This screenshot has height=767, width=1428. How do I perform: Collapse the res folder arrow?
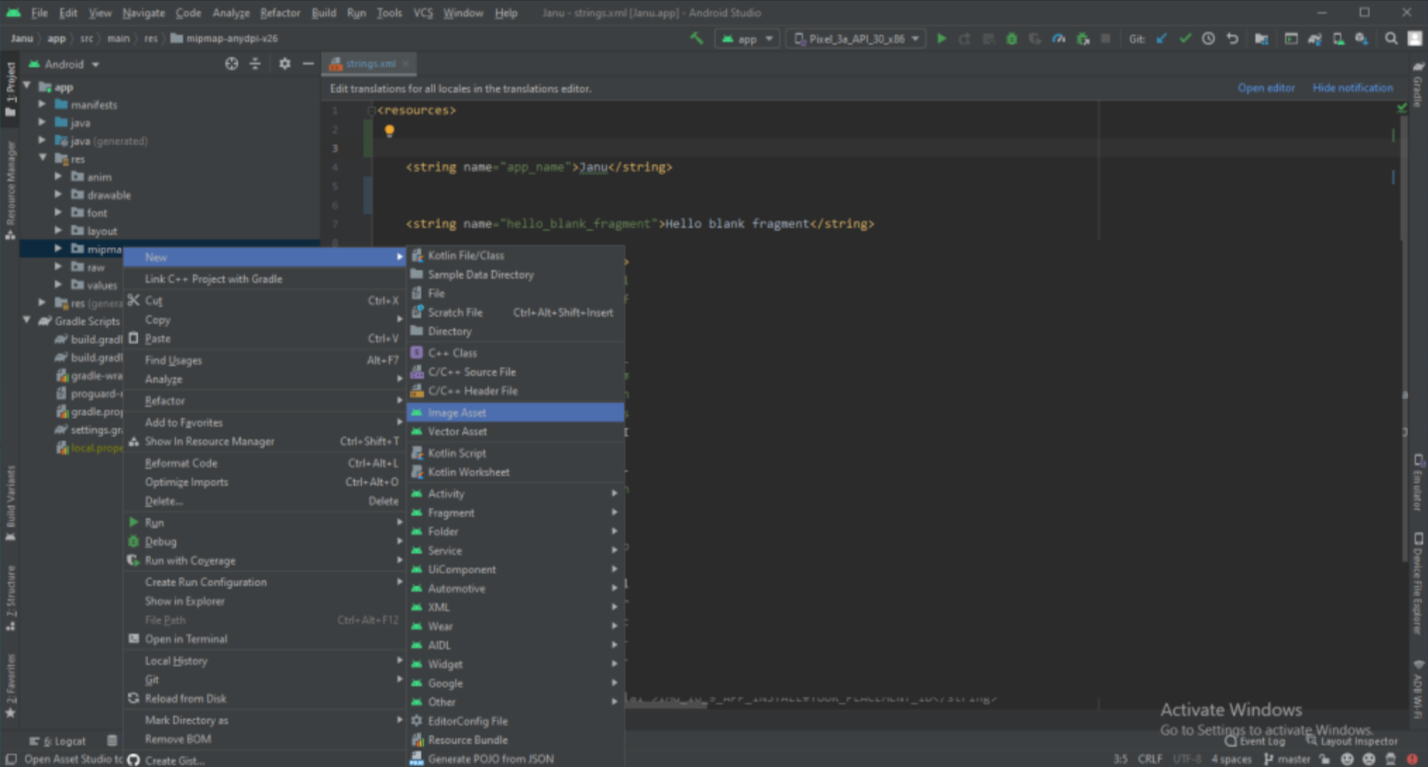pos(42,158)
